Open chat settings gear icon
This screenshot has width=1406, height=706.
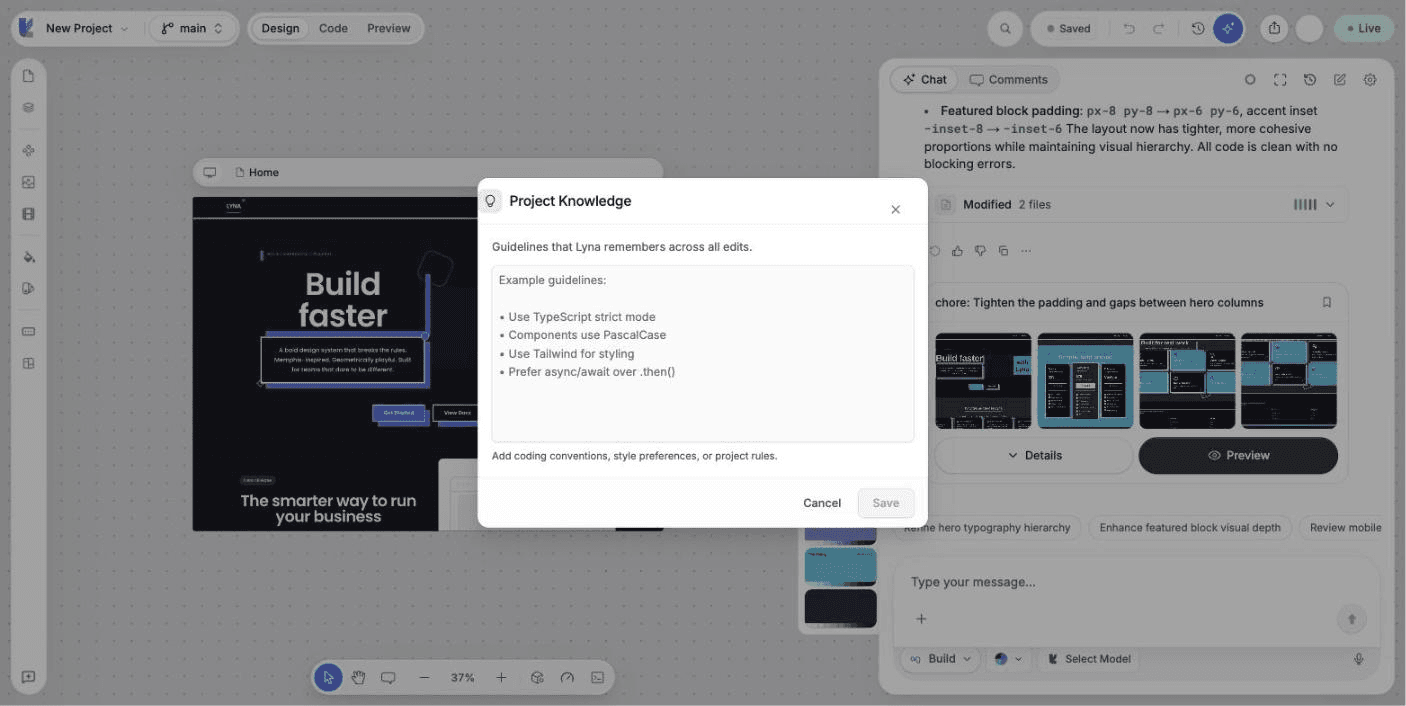point(1370,80)
